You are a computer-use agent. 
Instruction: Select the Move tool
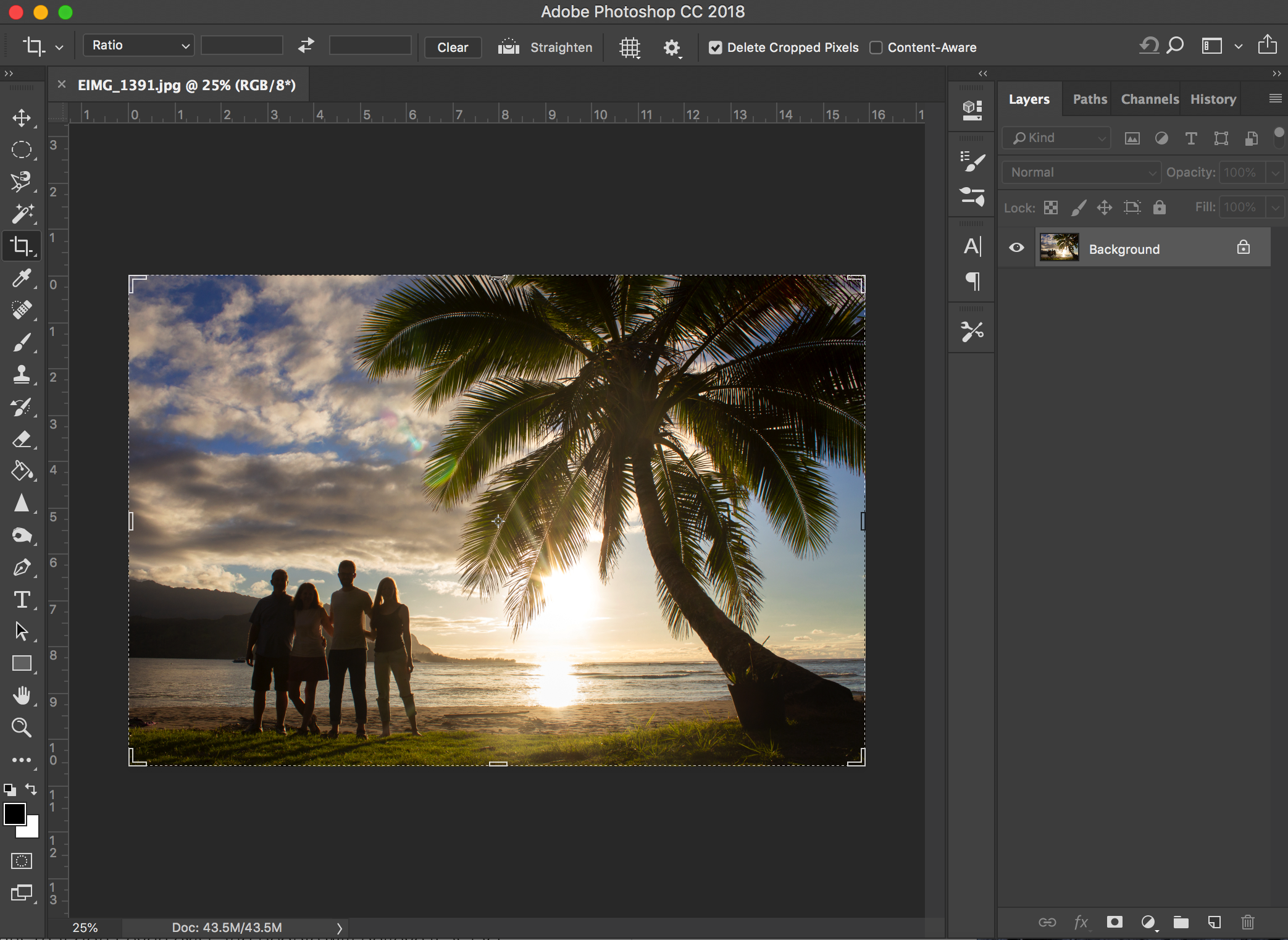pyautogui.click(x=22, y=118)
